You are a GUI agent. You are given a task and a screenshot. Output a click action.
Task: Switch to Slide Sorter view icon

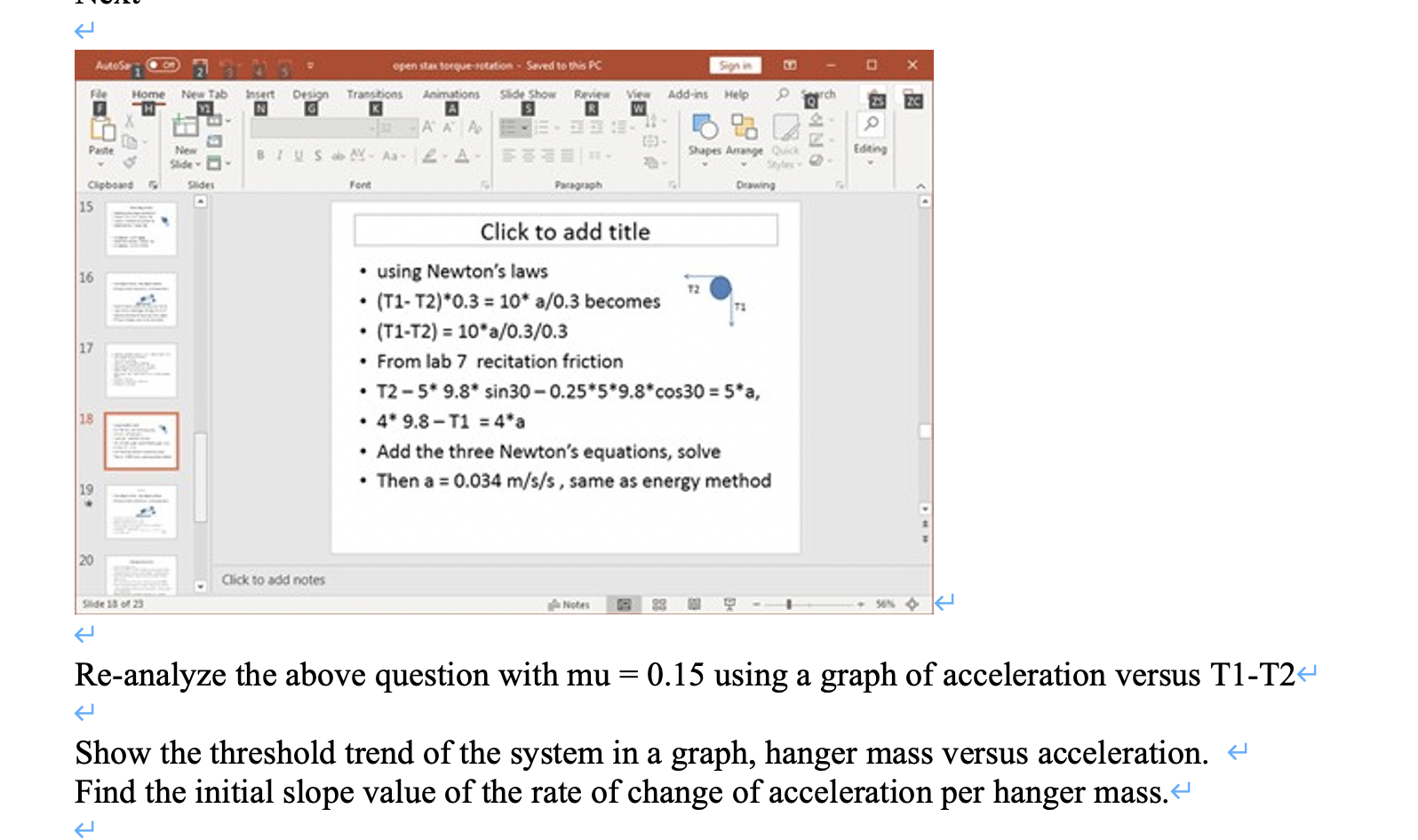659,605
